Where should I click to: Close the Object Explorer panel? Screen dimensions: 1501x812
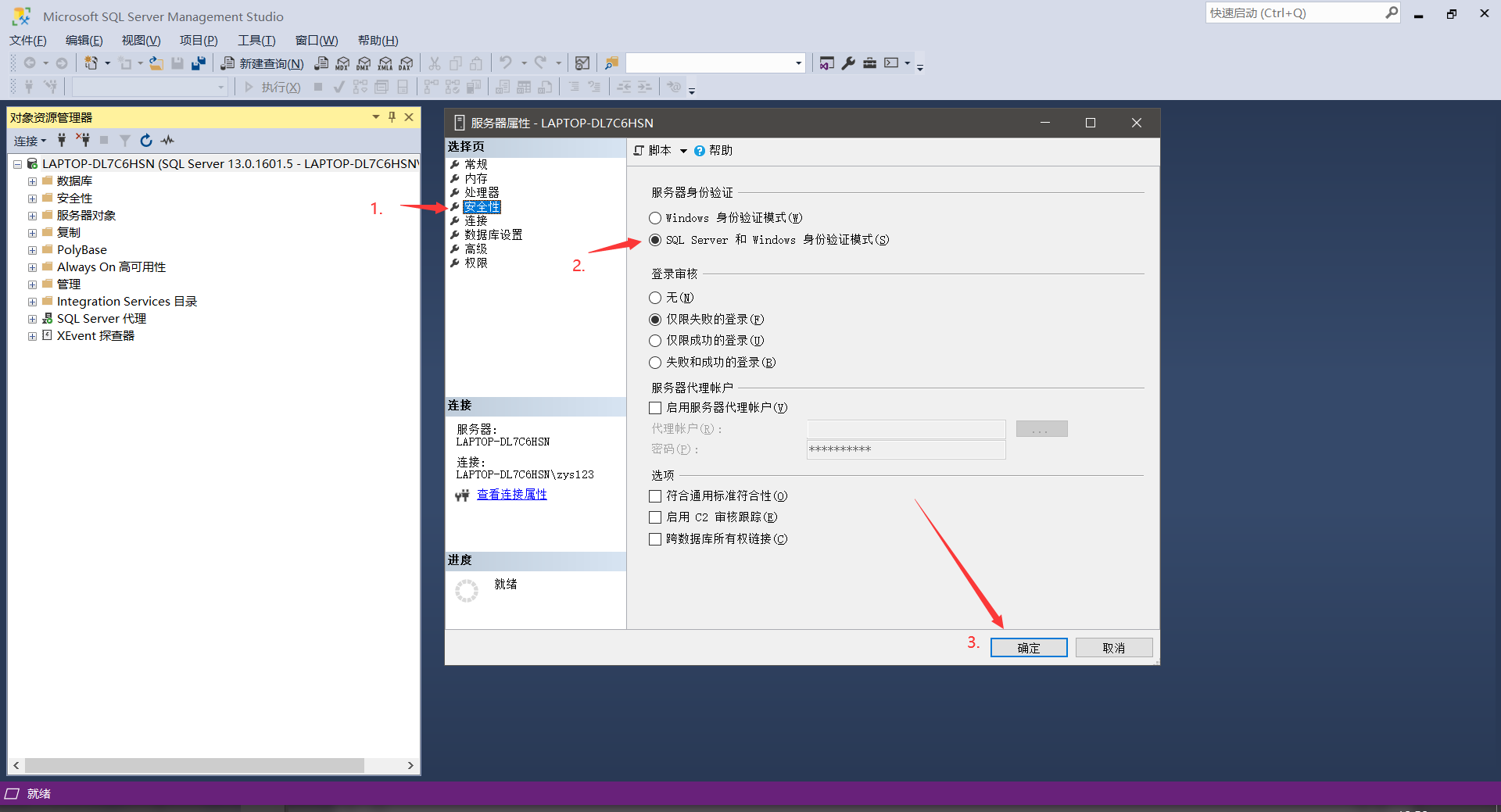click(x=409, y=117)
